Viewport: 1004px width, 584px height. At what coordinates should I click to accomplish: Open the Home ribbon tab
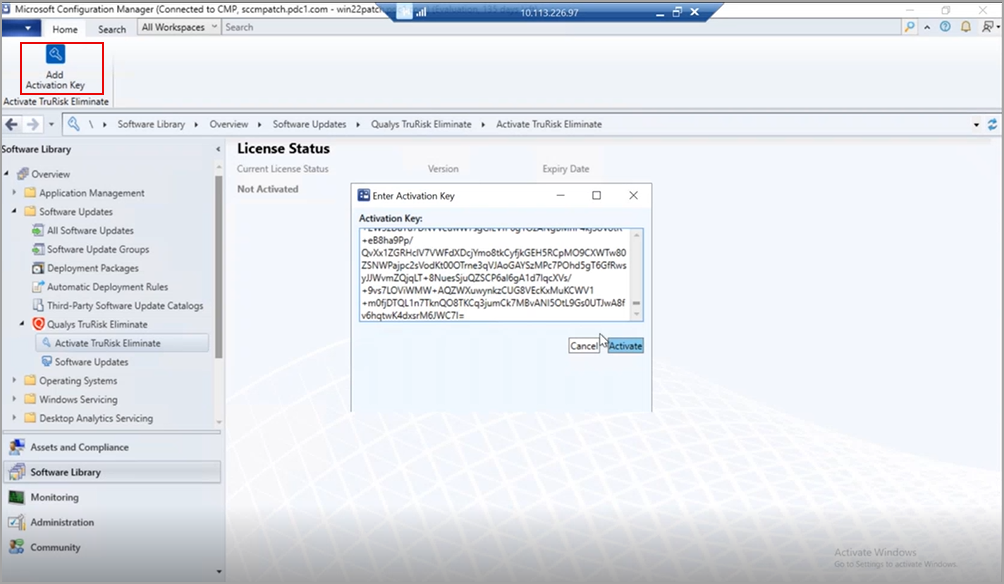[x=65, y=28]
